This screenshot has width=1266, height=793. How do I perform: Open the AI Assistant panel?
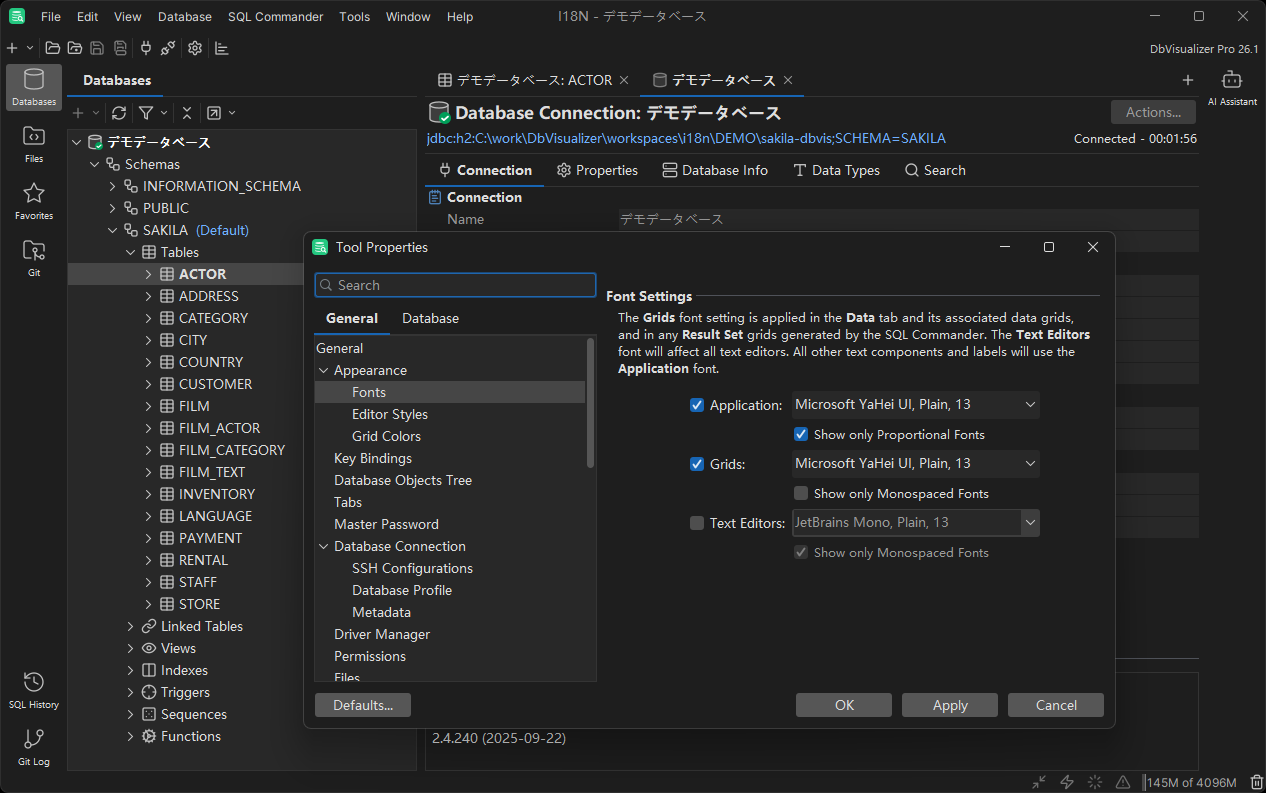[1232, 87]
